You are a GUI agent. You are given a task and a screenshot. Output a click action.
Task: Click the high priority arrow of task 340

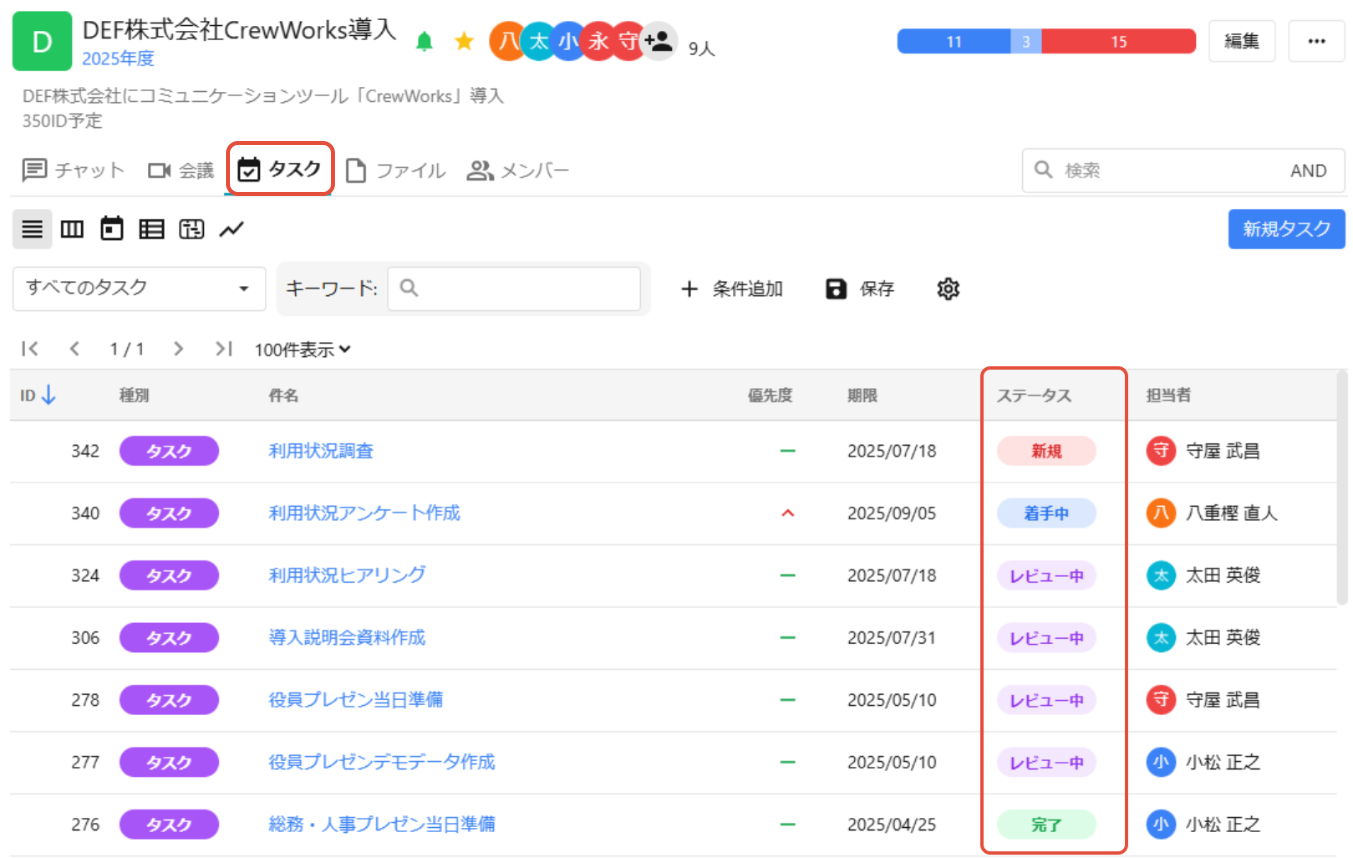(788, 513)
